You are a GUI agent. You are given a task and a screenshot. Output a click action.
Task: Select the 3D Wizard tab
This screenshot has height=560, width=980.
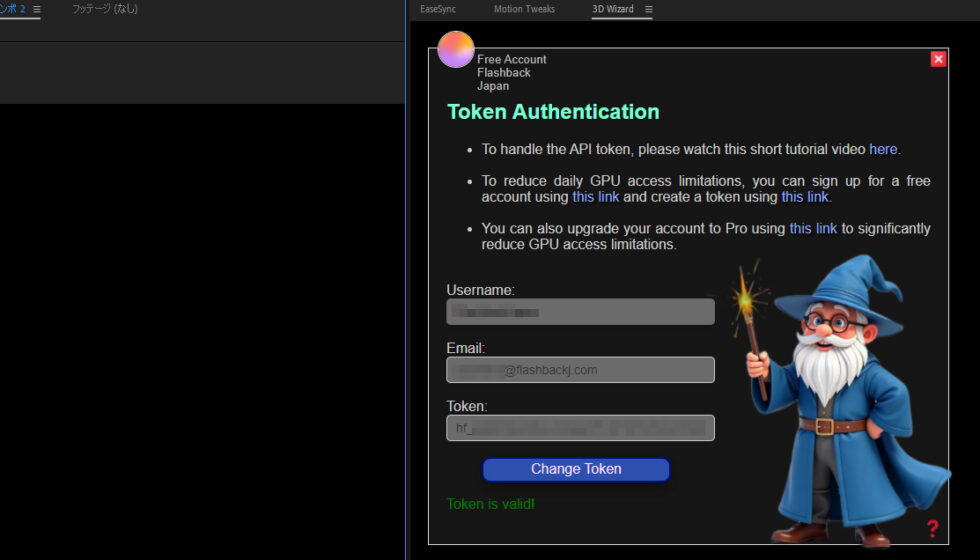tap(612, 9)
